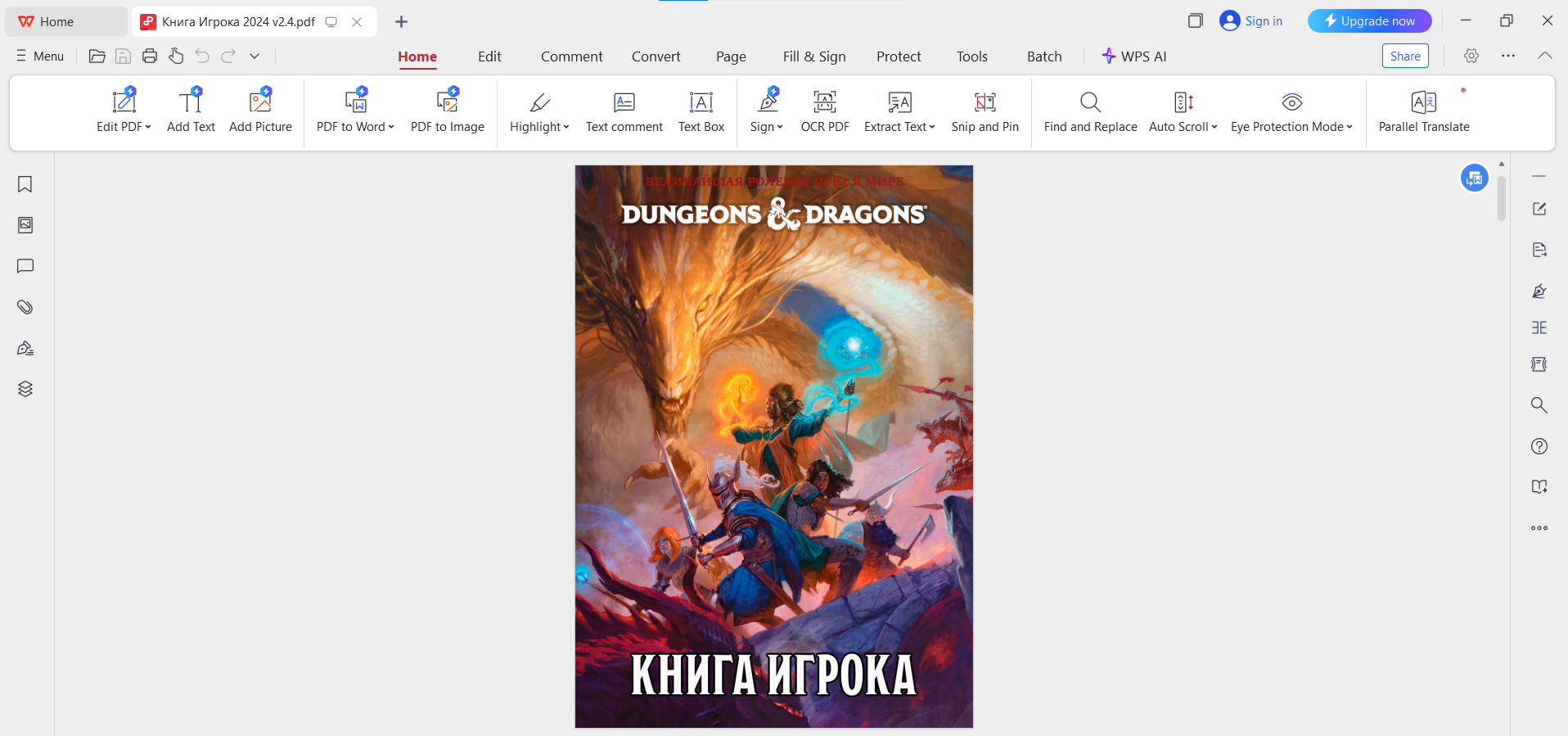The height and width of the screenshot is (736, 1568).
Task: Open the three-dot more menu in title area
Action: [x=1508, y=56]
